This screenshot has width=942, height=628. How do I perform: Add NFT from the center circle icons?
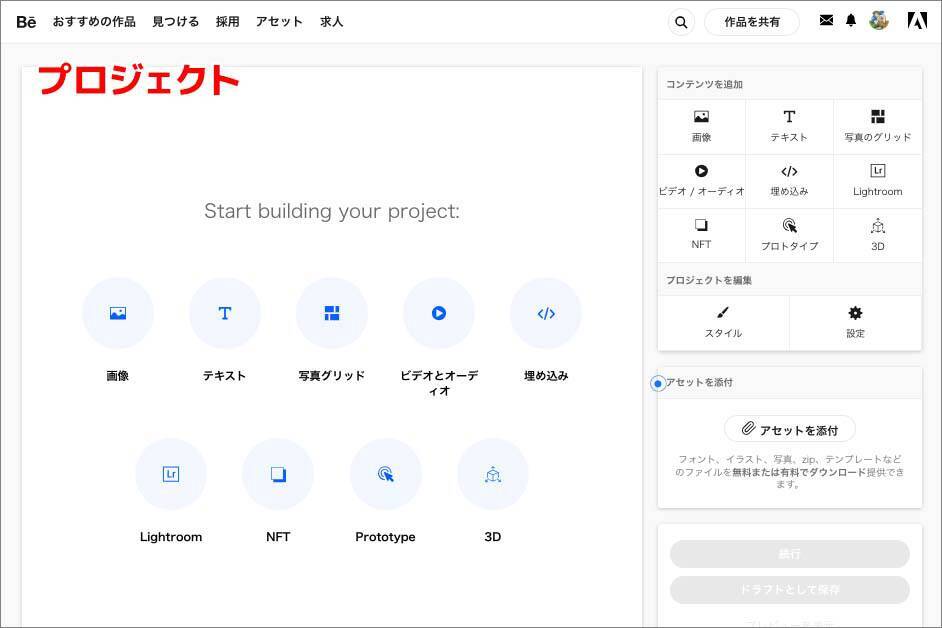tap(278, 474)
